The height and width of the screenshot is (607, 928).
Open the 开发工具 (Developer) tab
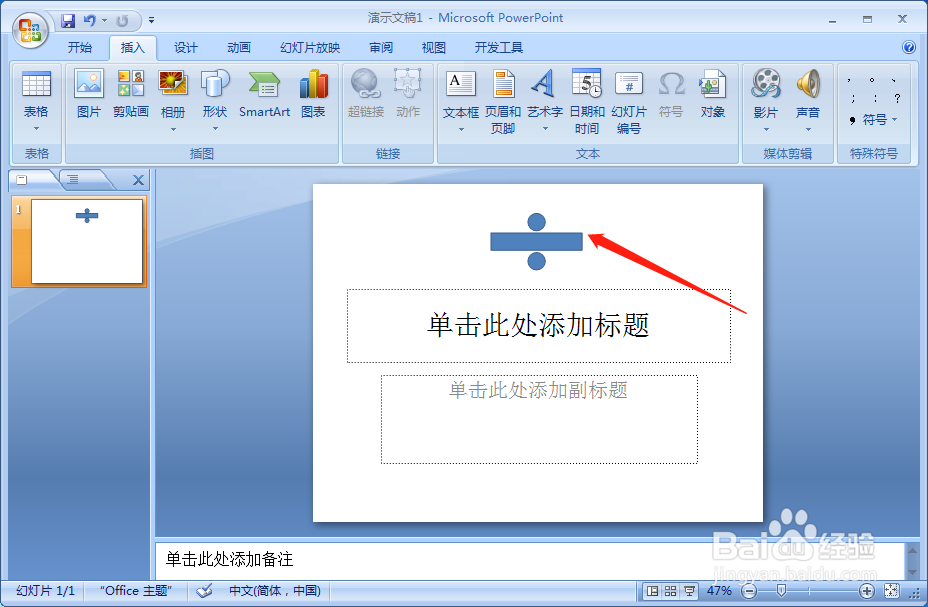click(499, 47)
